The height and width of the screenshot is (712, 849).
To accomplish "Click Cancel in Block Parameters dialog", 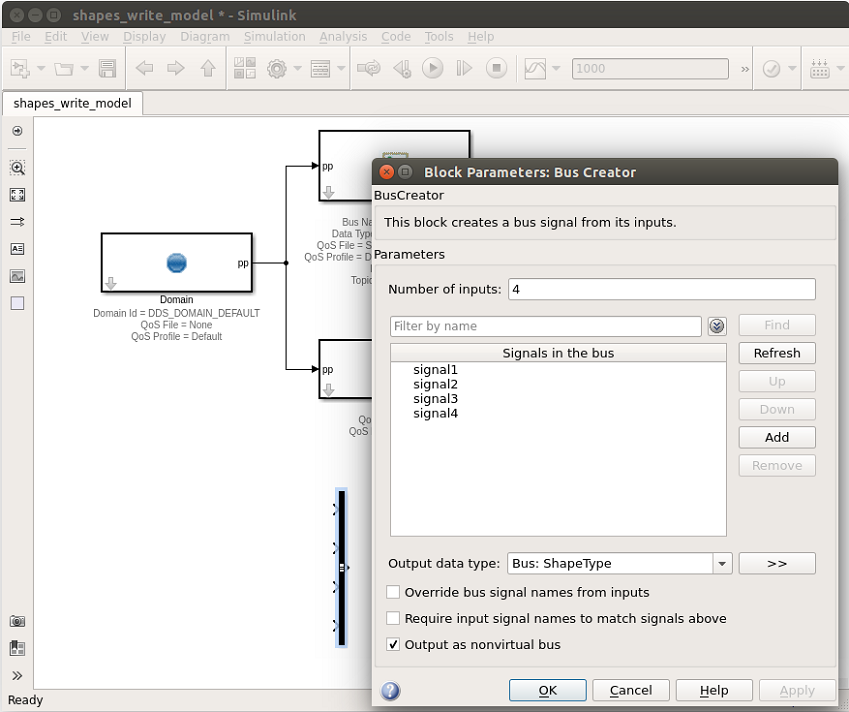I will [x=631, y=690].
